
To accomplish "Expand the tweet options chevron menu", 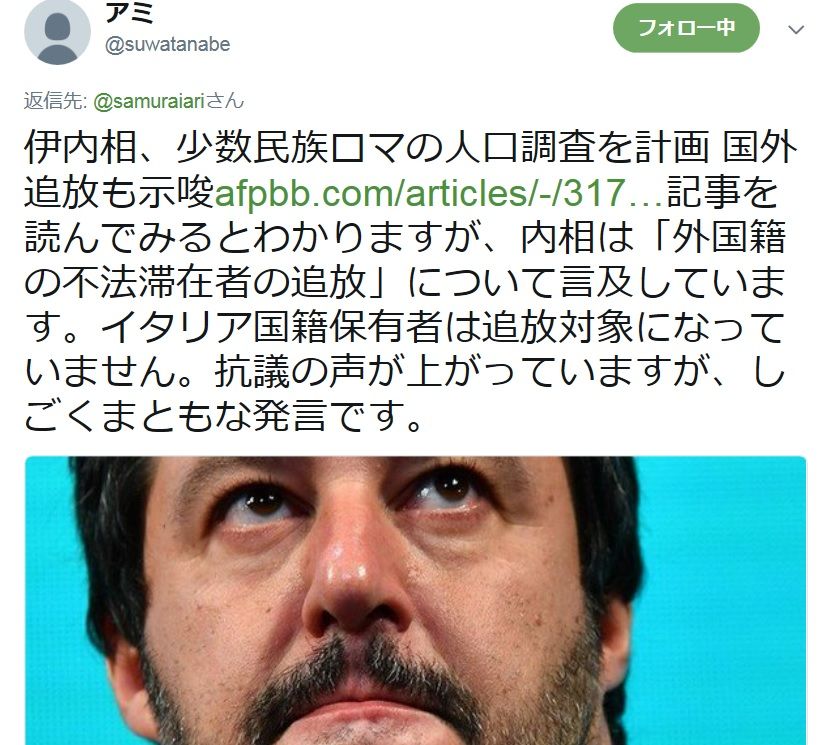I will 796,30.
